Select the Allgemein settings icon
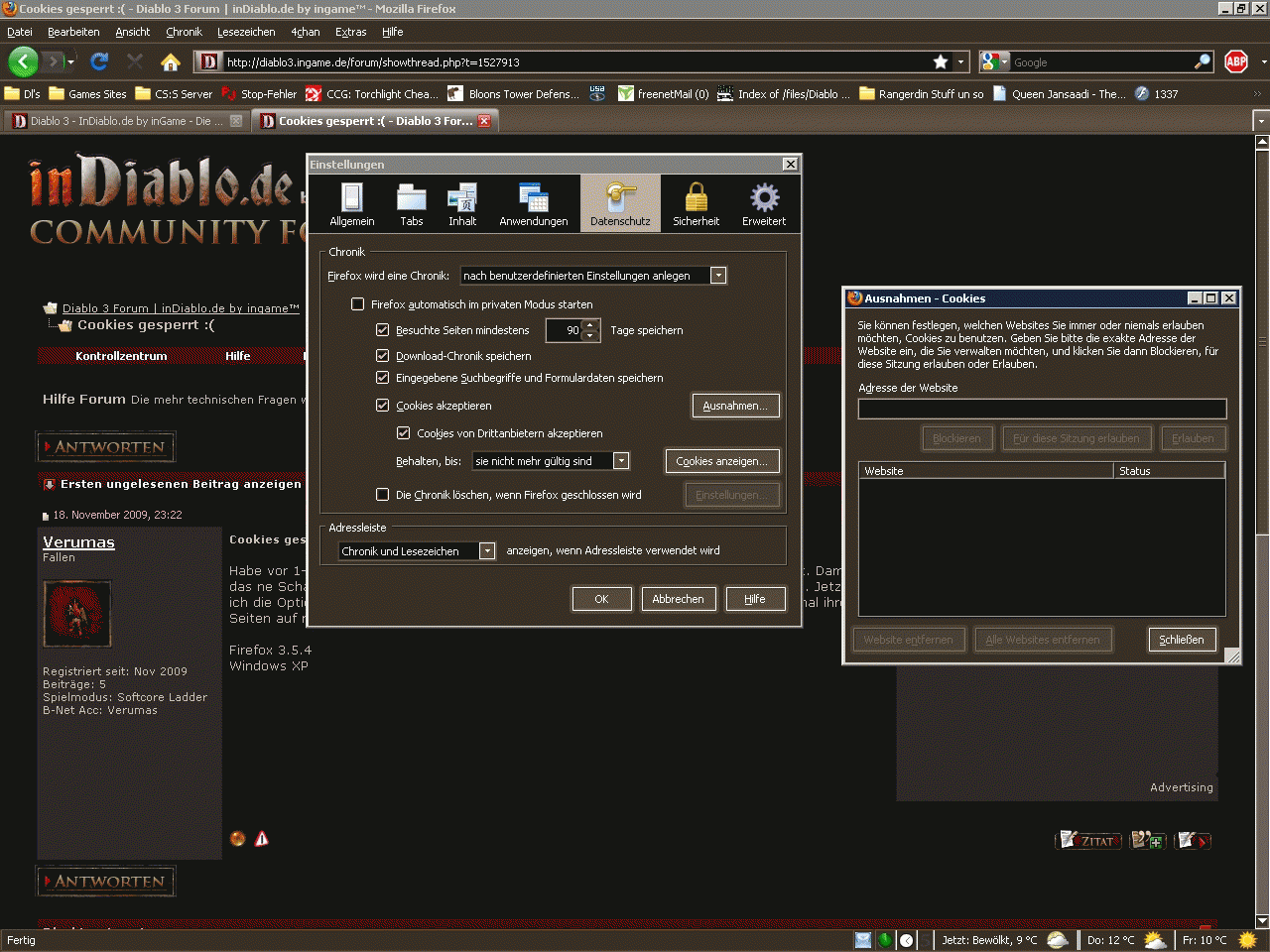 351,203
